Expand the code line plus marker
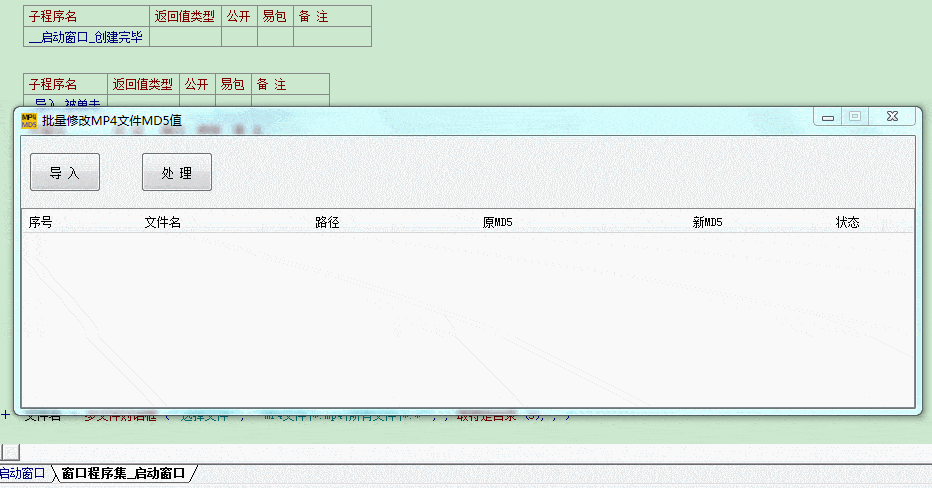The width and height of the screenshot is (932, 488). pyautogui.click(x=5, y=414)
